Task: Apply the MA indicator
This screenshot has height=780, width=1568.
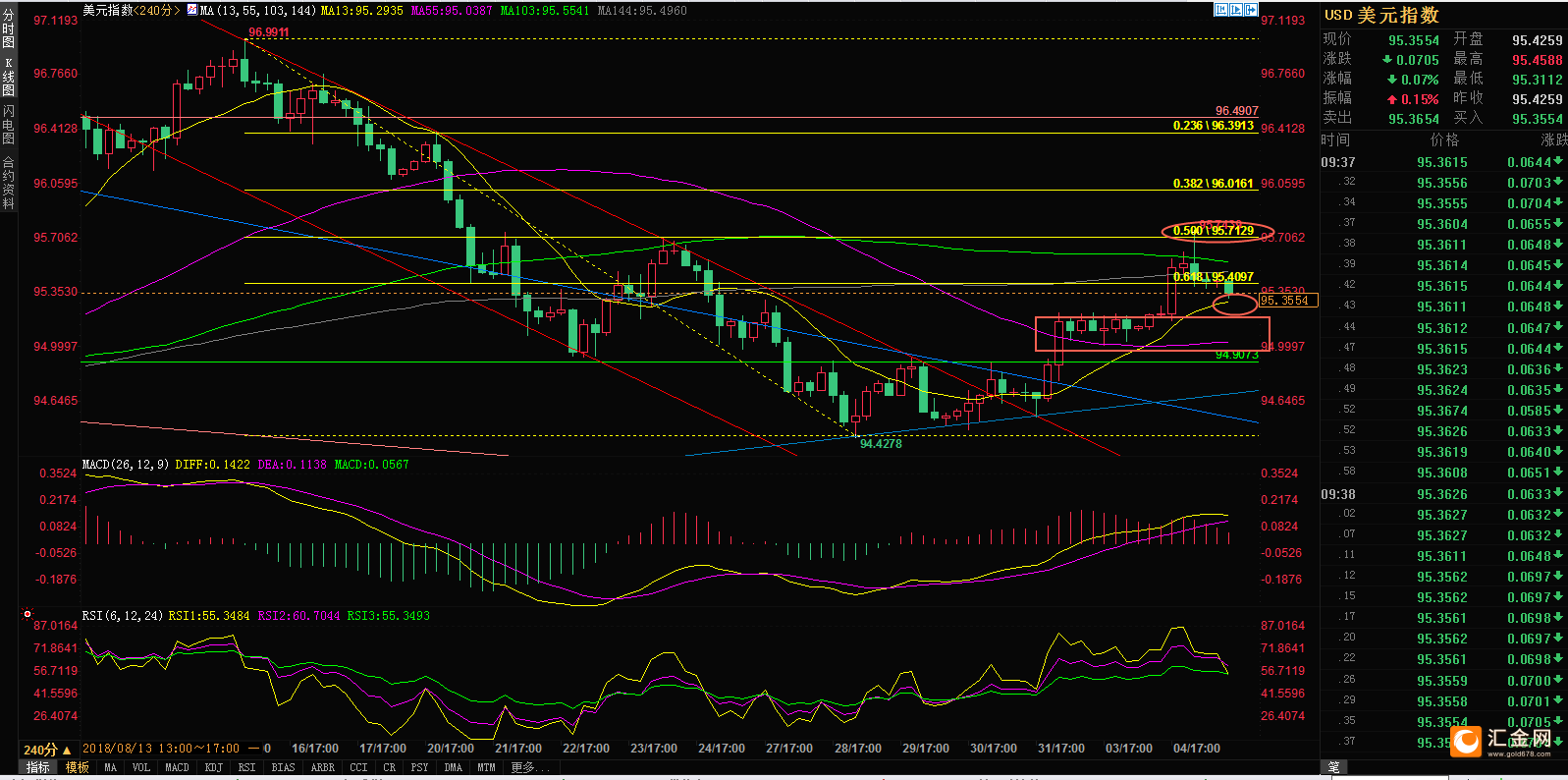Action: pos(110,767)
